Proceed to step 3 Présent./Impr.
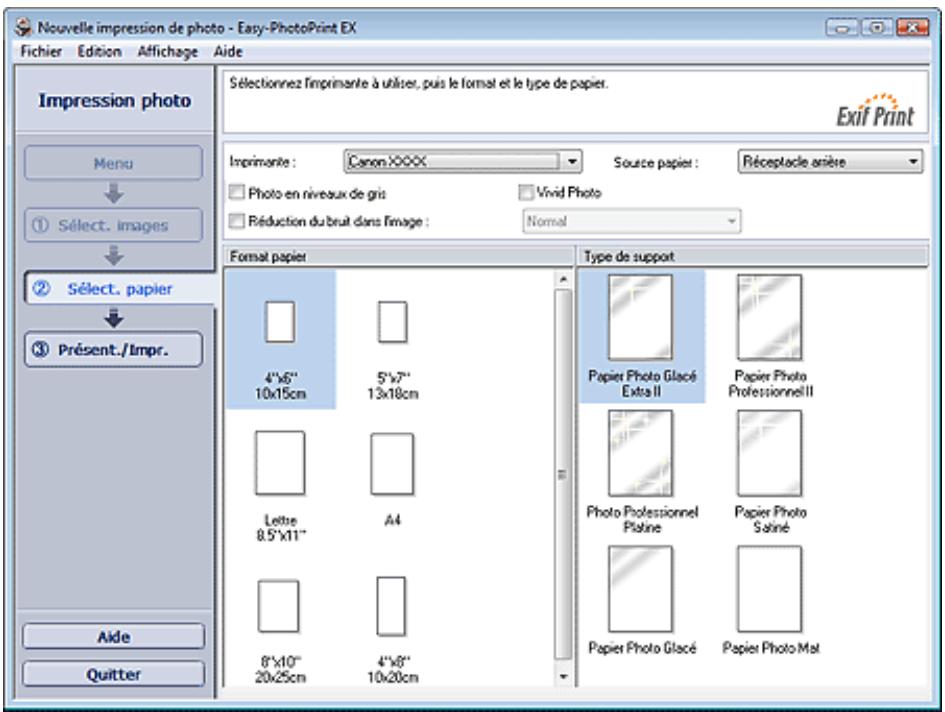 [113, 350]
